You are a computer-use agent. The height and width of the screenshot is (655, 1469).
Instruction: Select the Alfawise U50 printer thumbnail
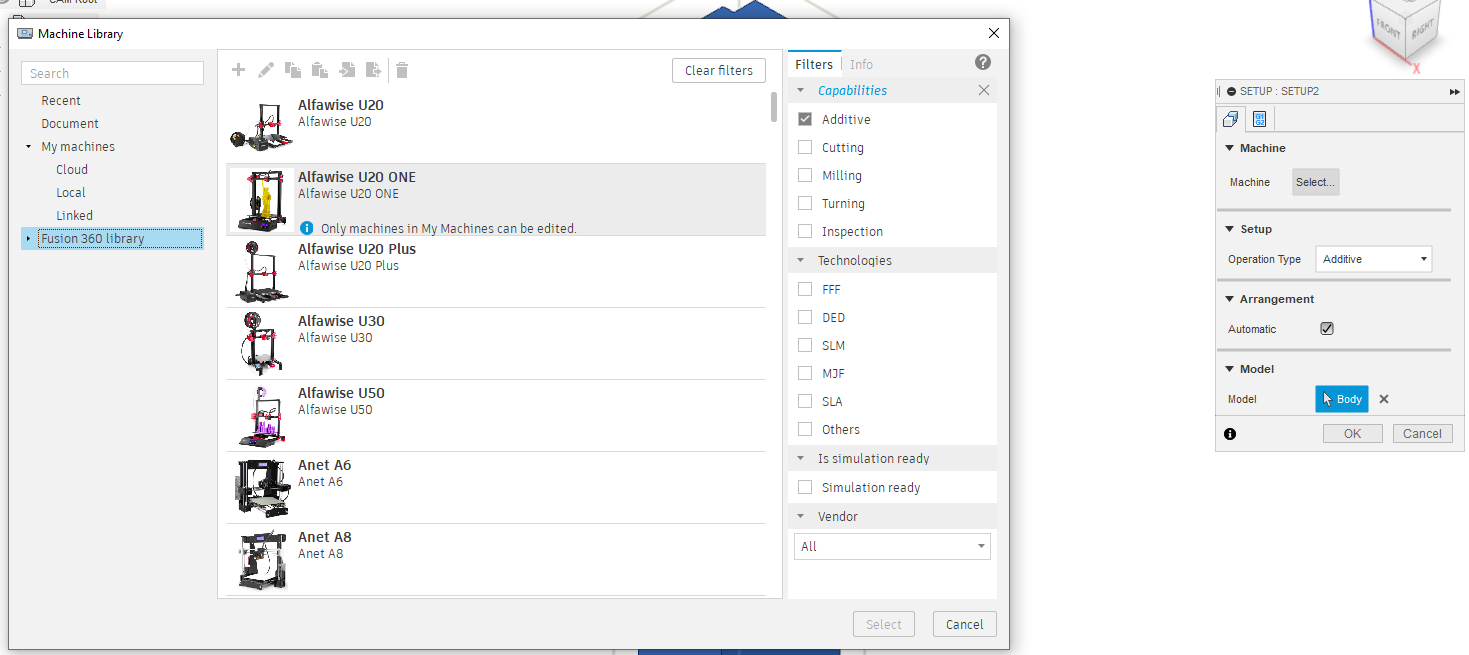(x=261, y=416)
